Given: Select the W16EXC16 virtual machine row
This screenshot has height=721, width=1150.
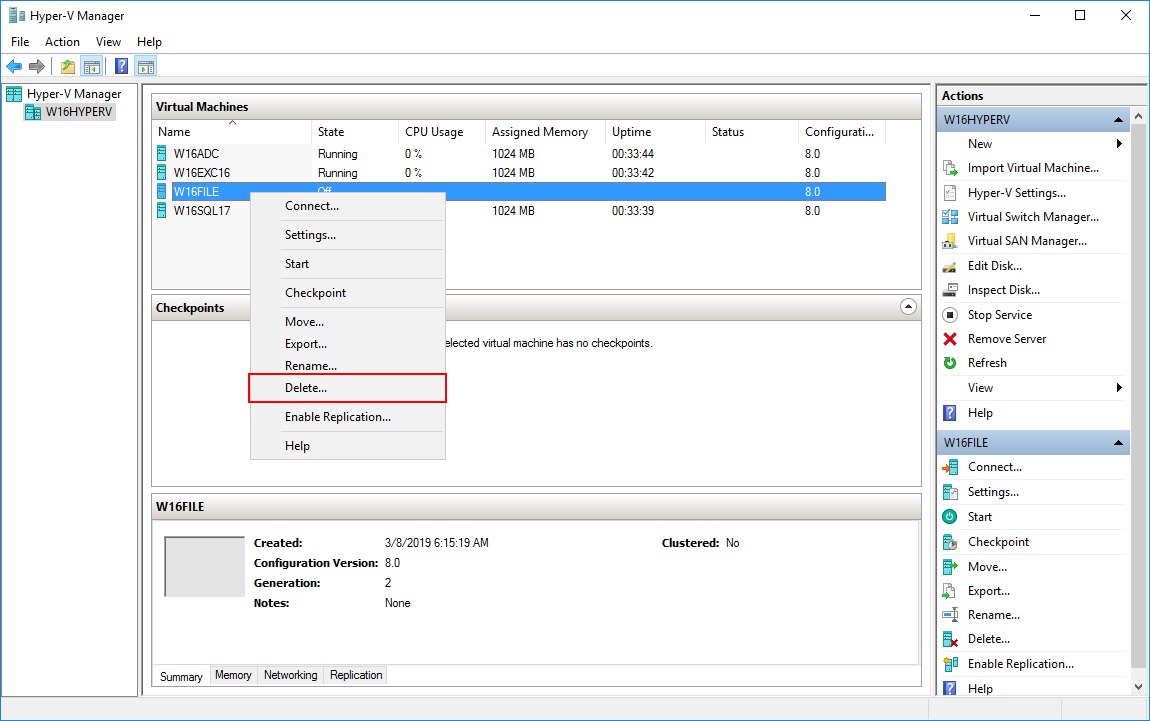Looking at the screenshot, I should tap(521, 173).
